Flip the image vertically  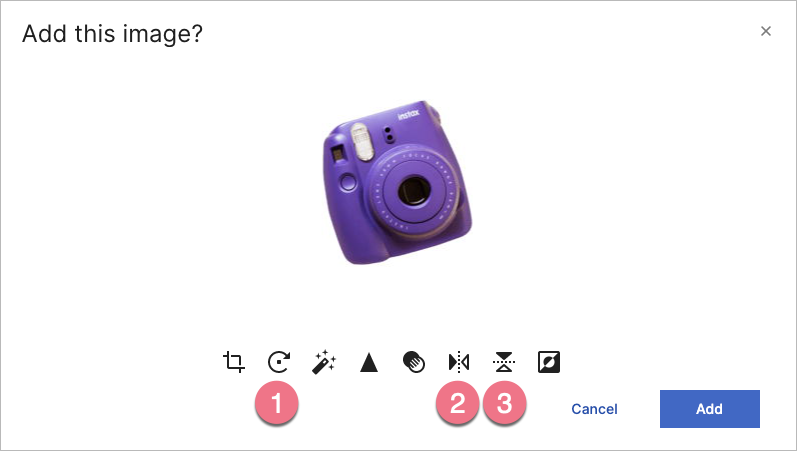(504, 362)
